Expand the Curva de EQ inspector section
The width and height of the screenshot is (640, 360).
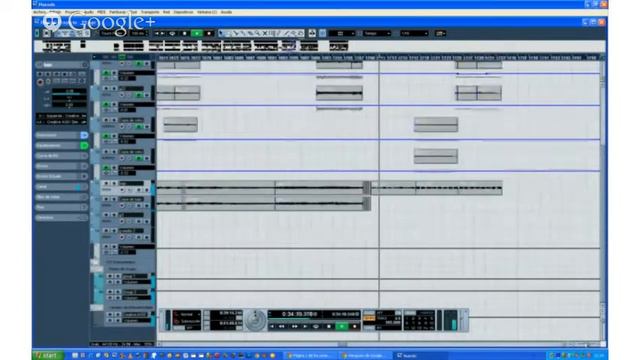click(61, 156)
